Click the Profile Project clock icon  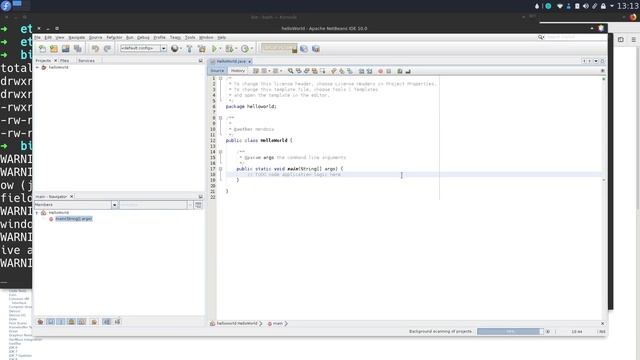[244, 49]
